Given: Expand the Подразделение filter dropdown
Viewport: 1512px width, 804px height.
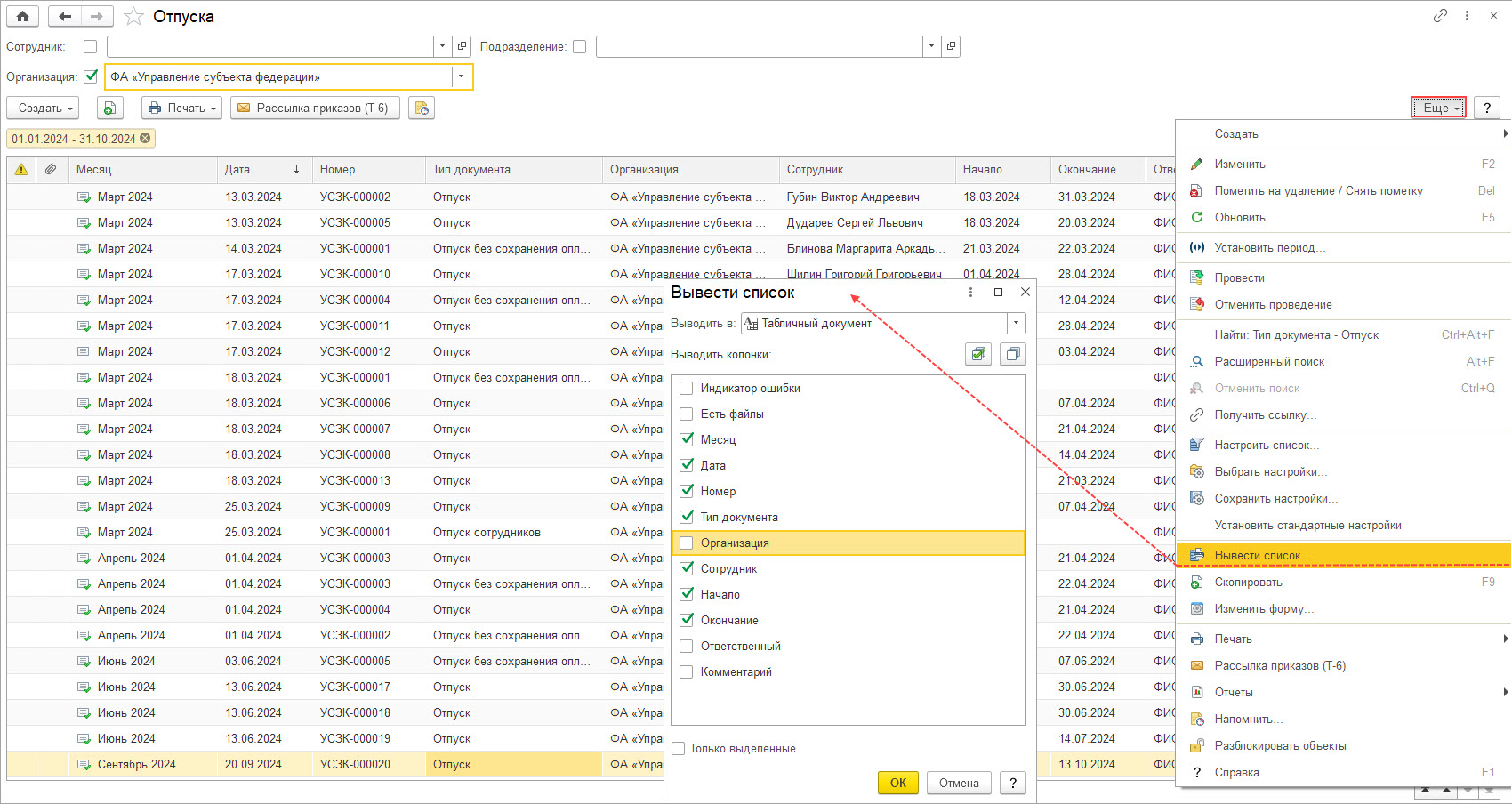Looking at the screenshot, I should pyautogui.click(x=931, y=46).
